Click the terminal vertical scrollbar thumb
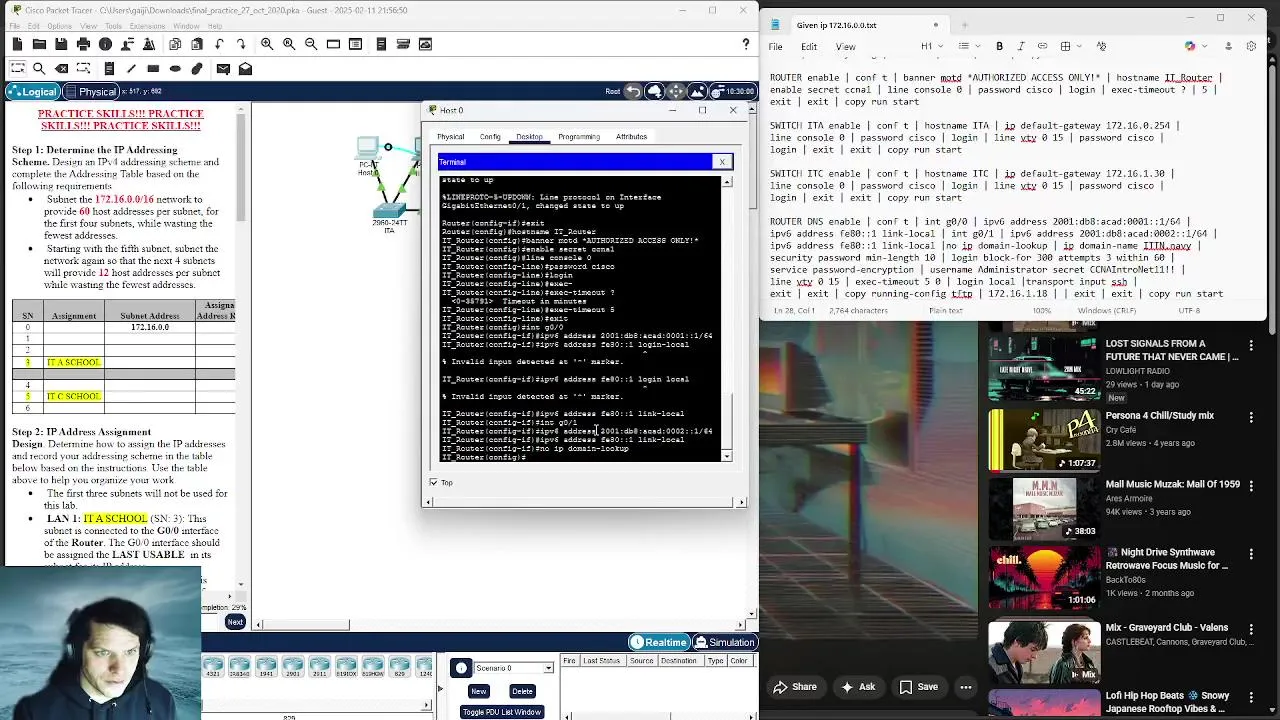1280x720 pixels. coord(727,420)
